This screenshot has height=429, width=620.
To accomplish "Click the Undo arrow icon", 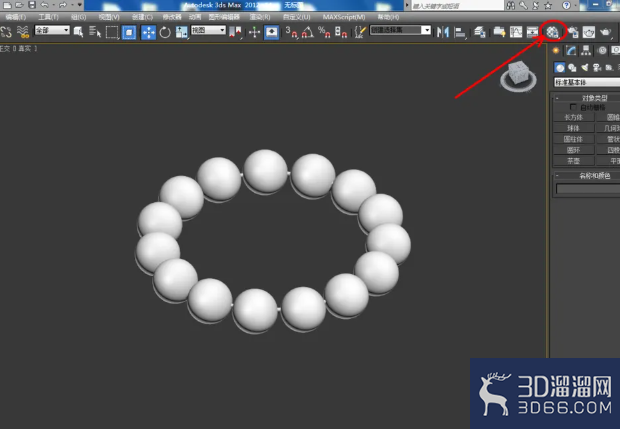I will point(44,5).
